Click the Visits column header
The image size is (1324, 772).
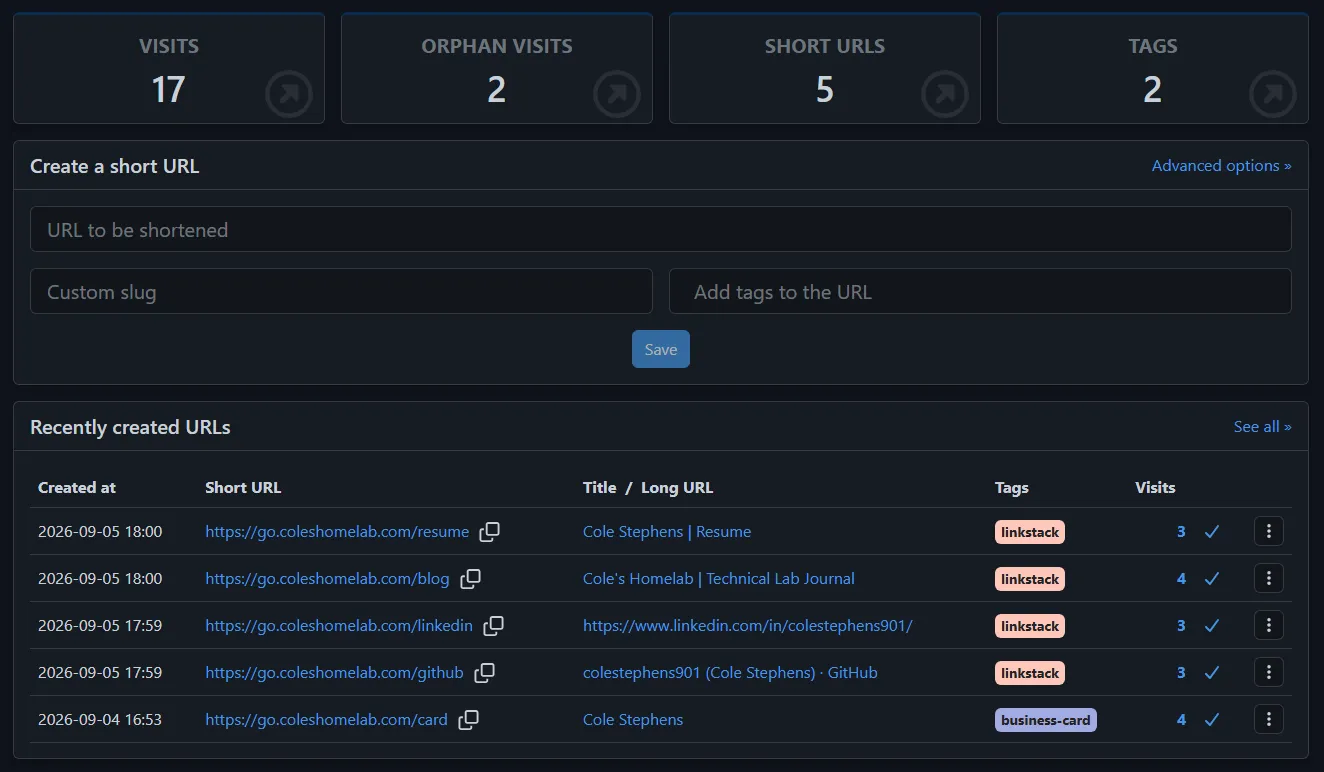click(x=1155, y=488)
